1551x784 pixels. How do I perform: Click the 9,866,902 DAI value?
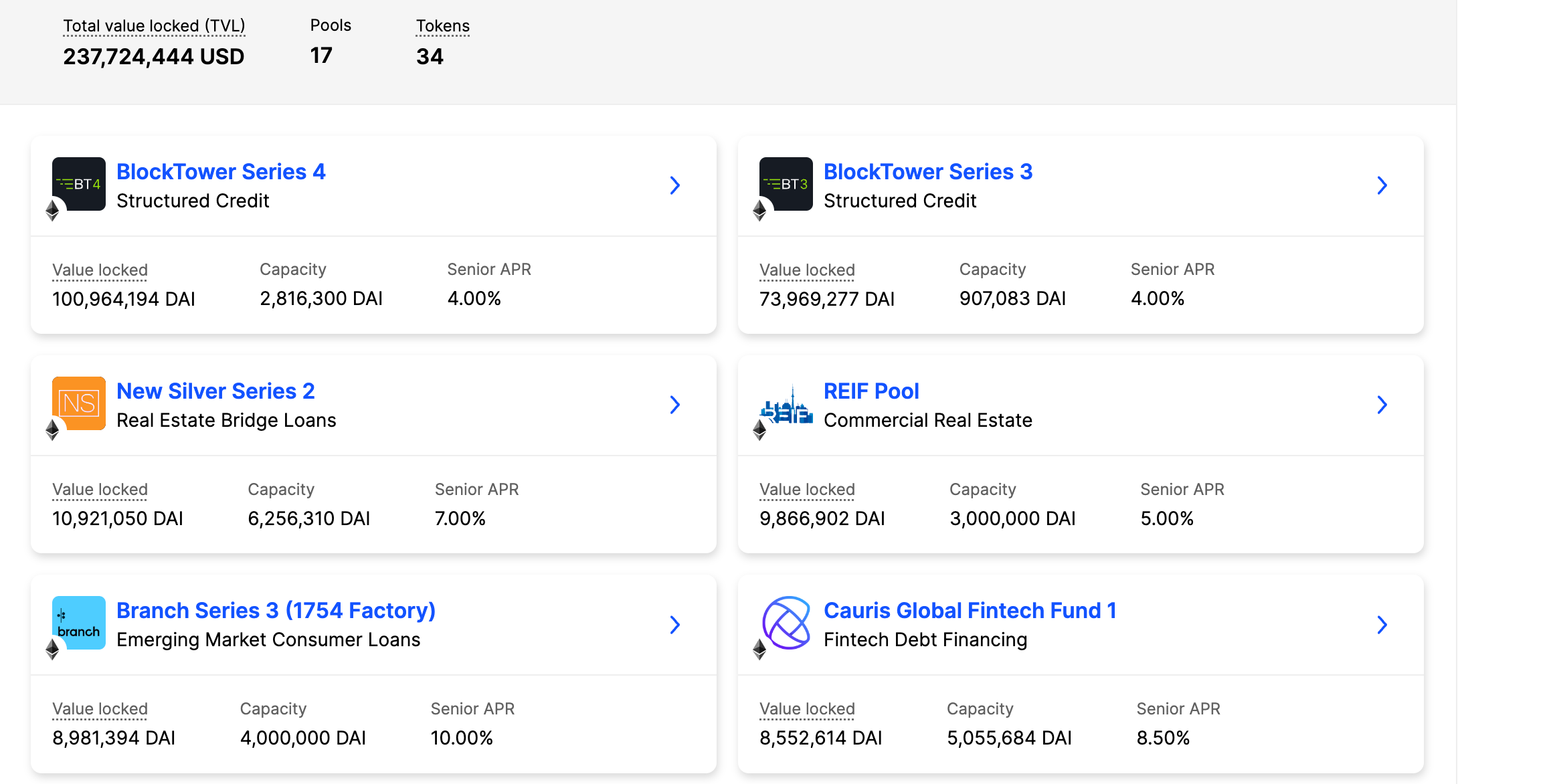[822, 518]
